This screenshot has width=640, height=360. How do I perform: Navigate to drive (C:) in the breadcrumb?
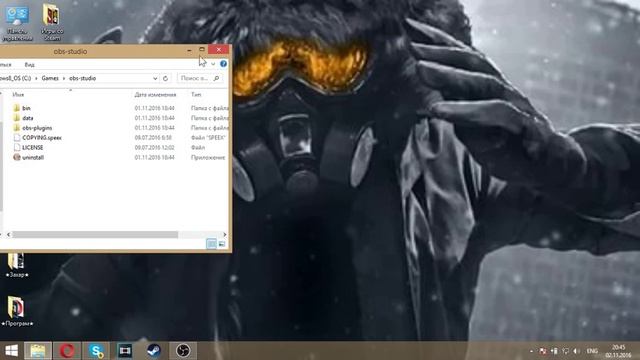pos(16,78)
